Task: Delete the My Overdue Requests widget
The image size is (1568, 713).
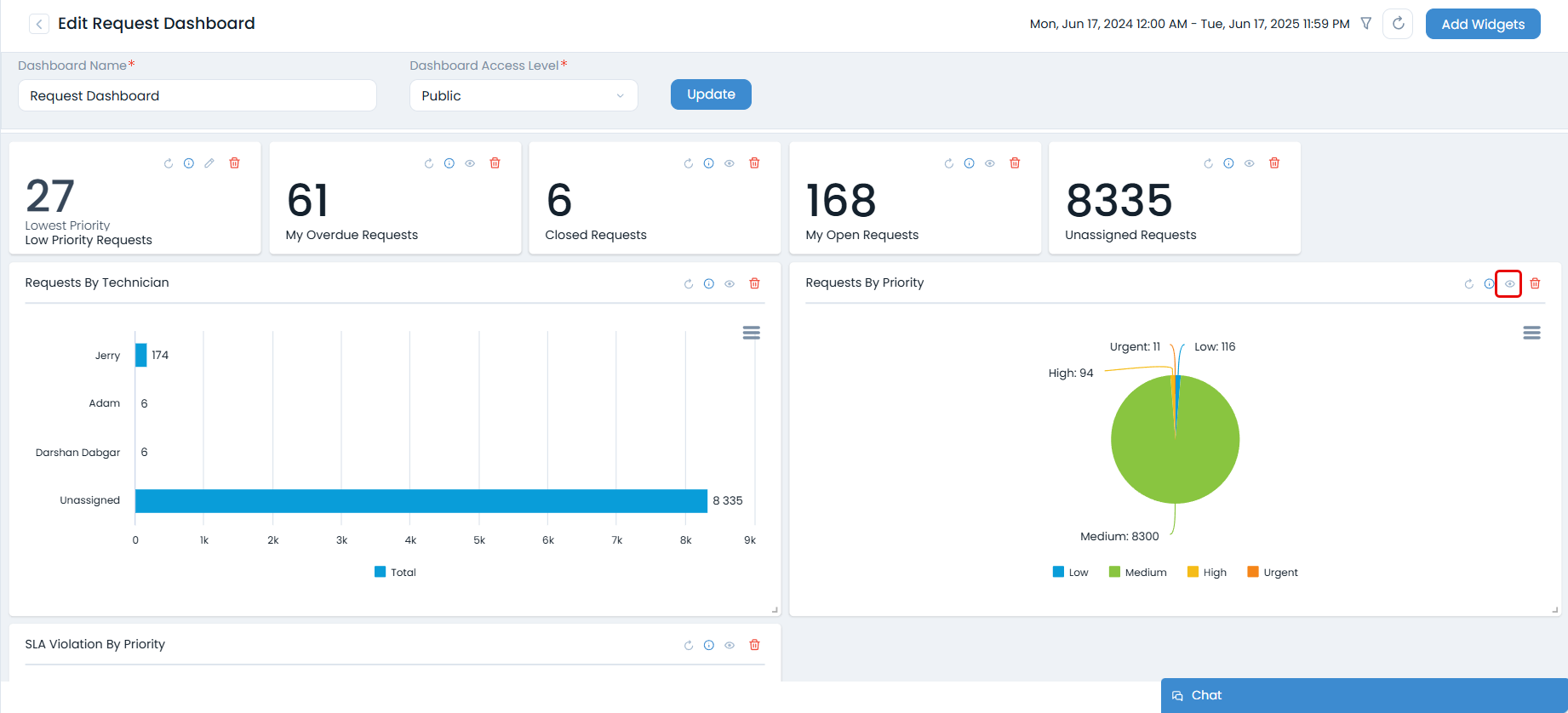Action: pos(495,163)
